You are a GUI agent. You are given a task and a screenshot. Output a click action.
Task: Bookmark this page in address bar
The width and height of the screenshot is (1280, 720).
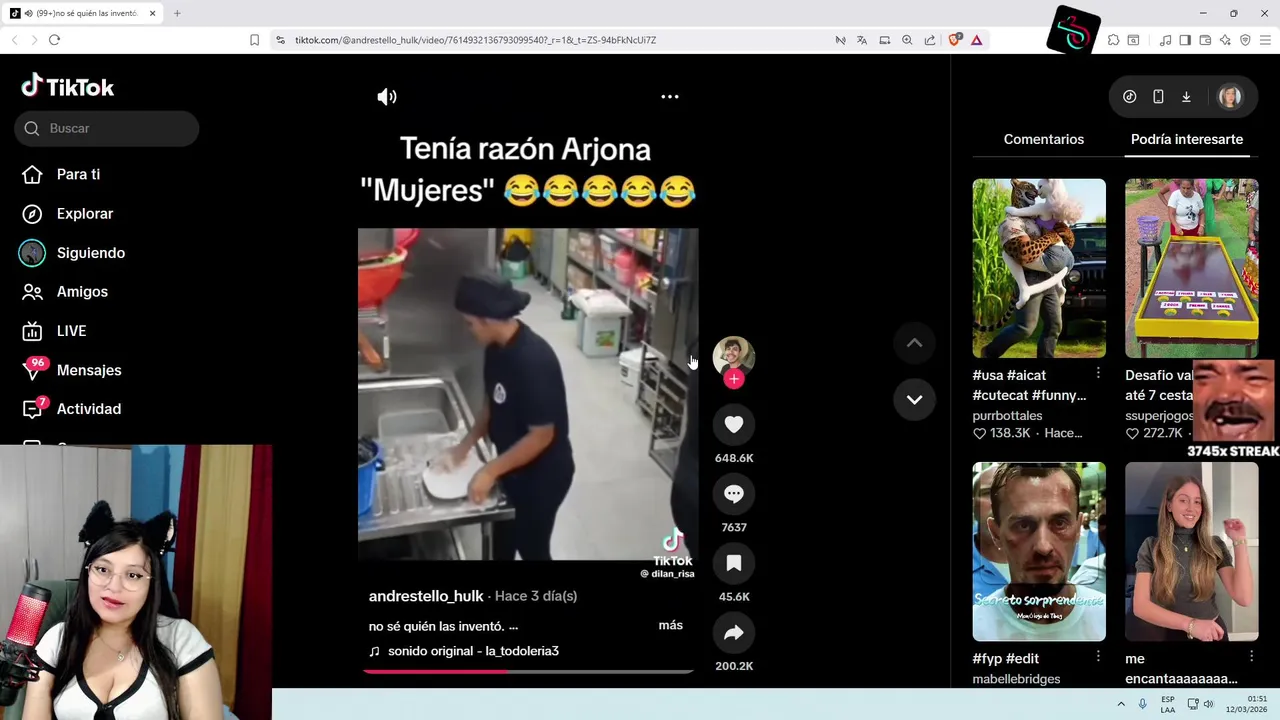(254, 40)
